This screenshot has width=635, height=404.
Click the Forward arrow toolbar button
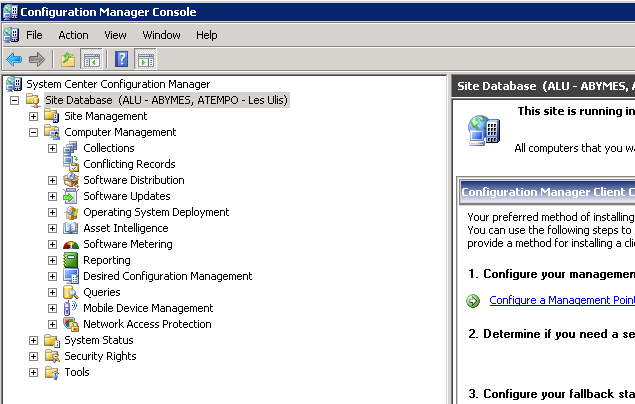[36, 60]
